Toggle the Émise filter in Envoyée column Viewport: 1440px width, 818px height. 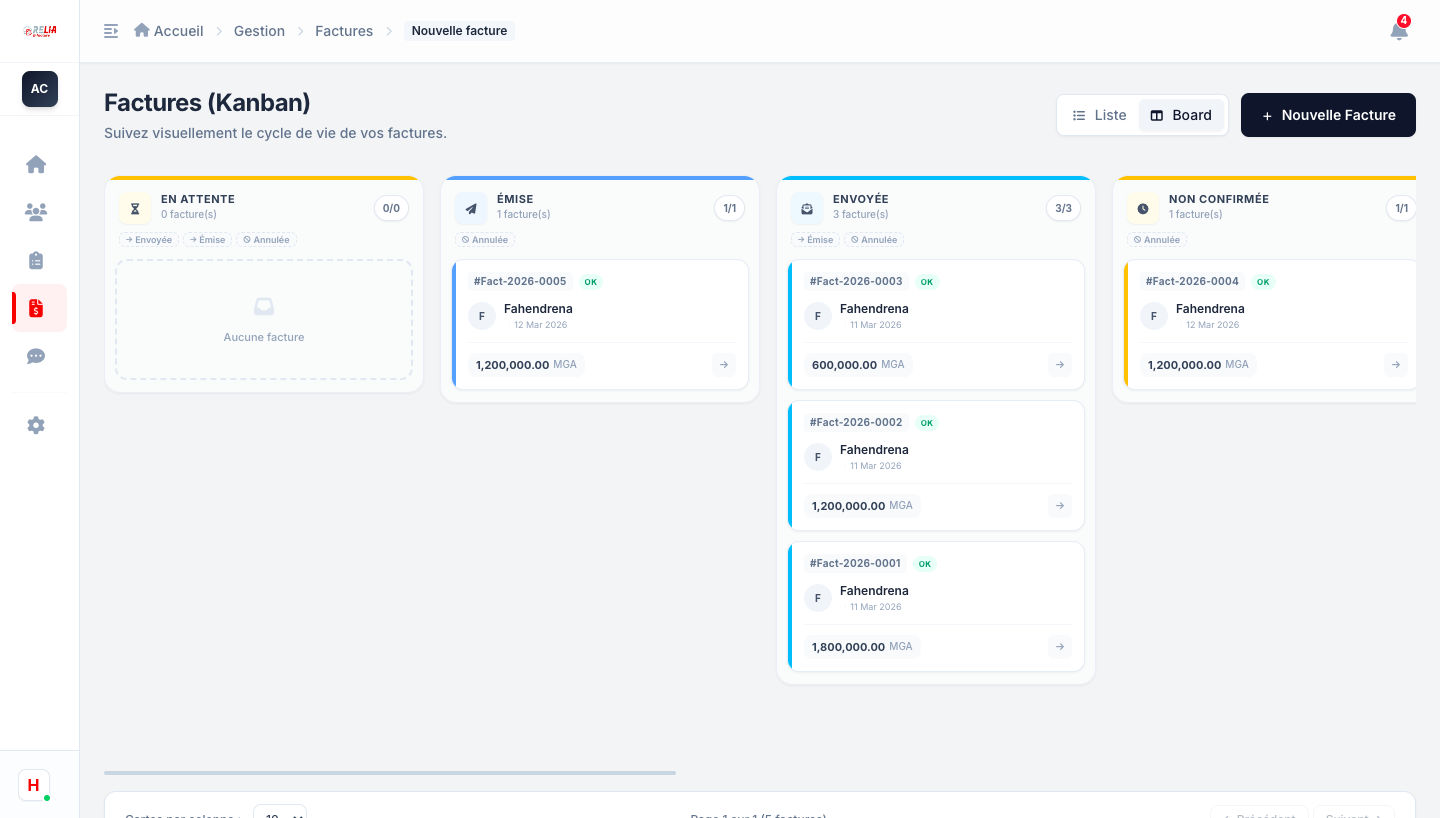click(815, 240)
